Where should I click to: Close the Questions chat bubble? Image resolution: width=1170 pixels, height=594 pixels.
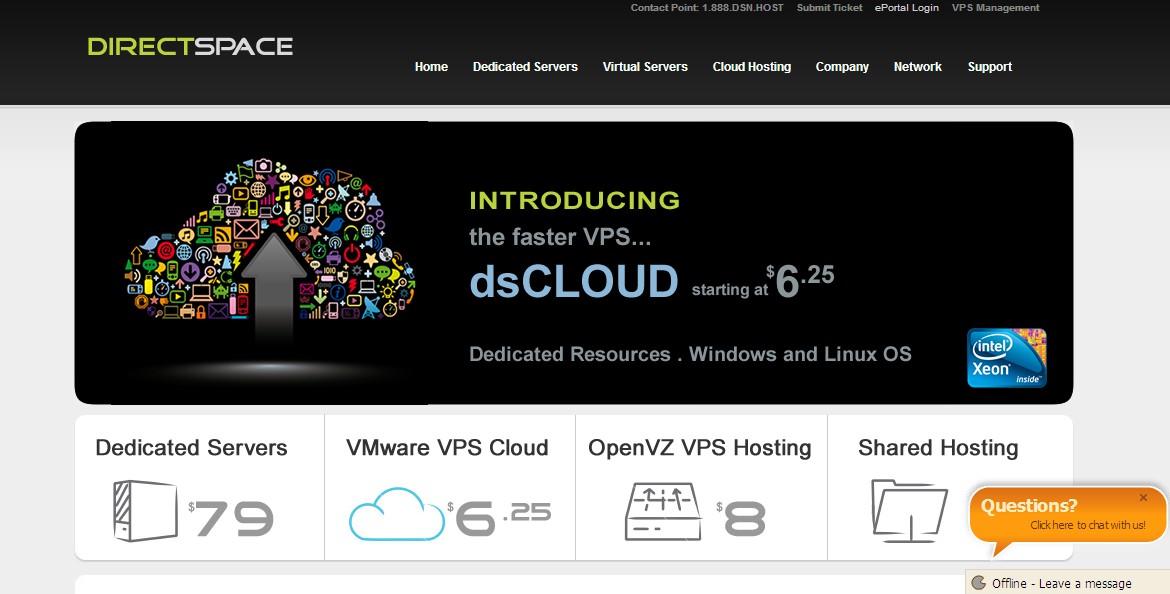(1143, 498)
